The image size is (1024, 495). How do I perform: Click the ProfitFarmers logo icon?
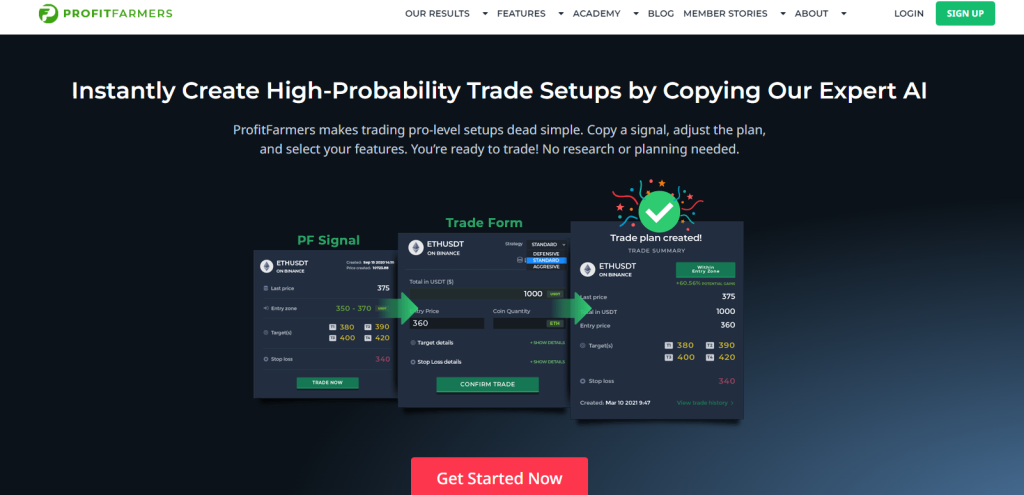tap(48, 13)
